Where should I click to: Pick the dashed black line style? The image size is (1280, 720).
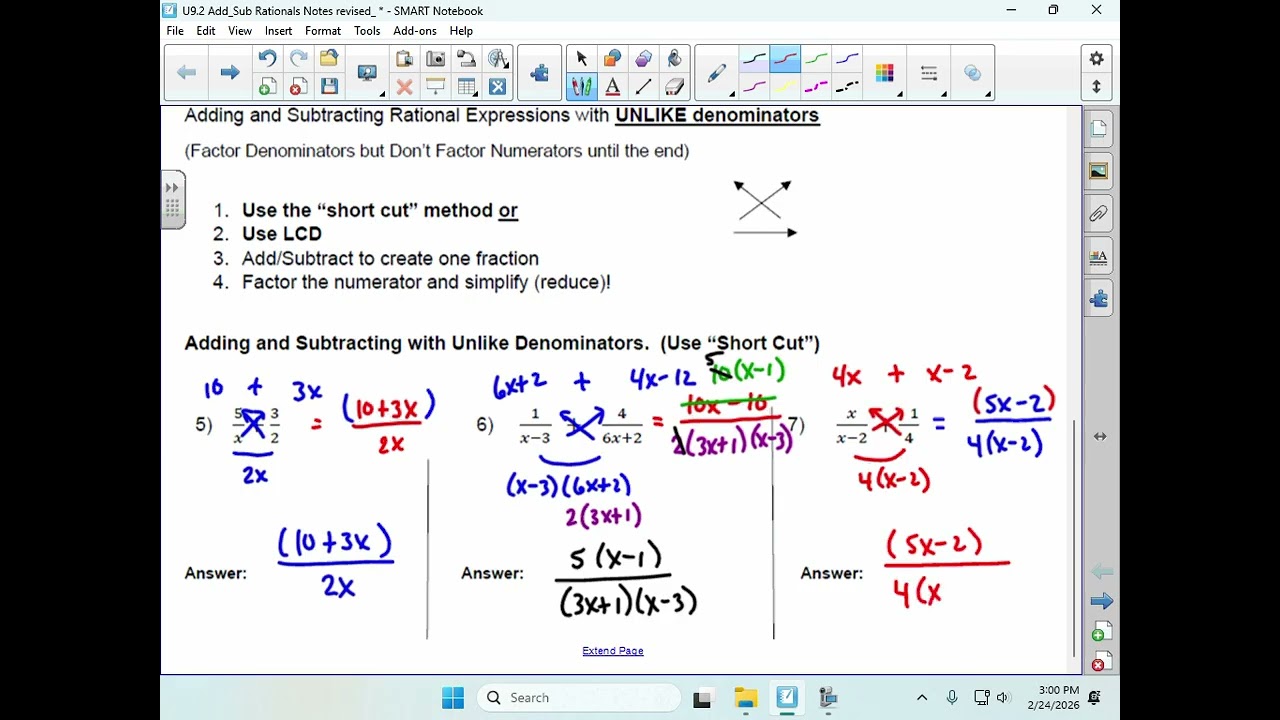[x=847, y=87]
